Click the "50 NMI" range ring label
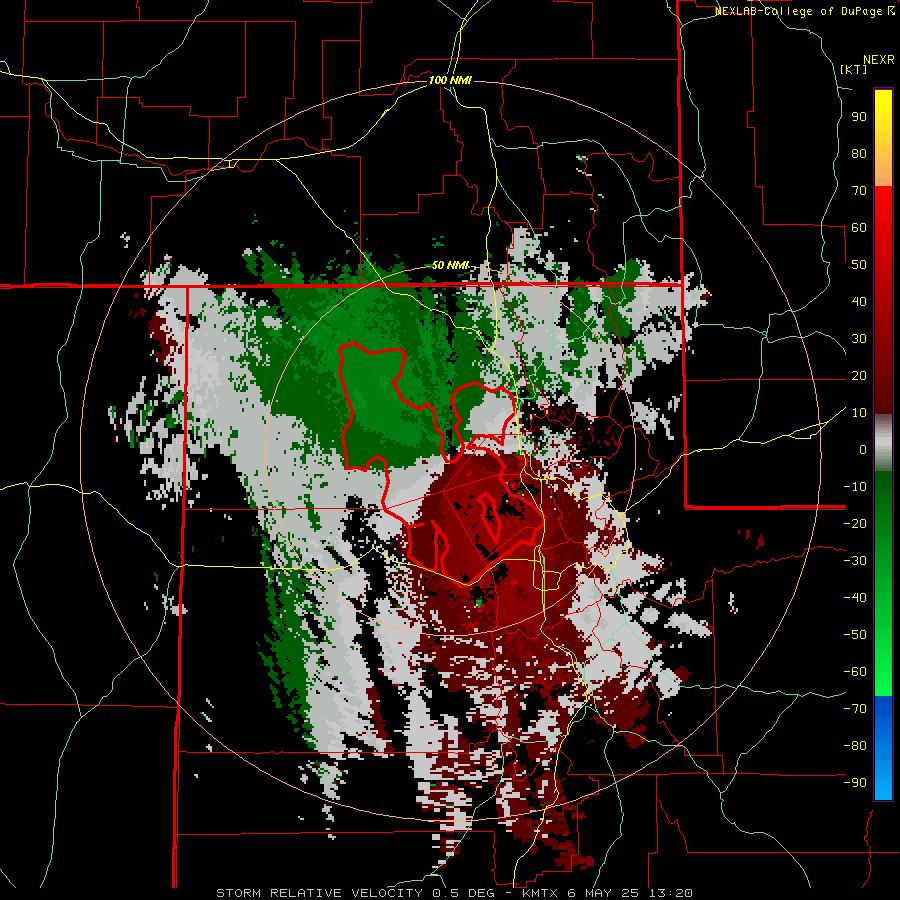 pos(450,265)
